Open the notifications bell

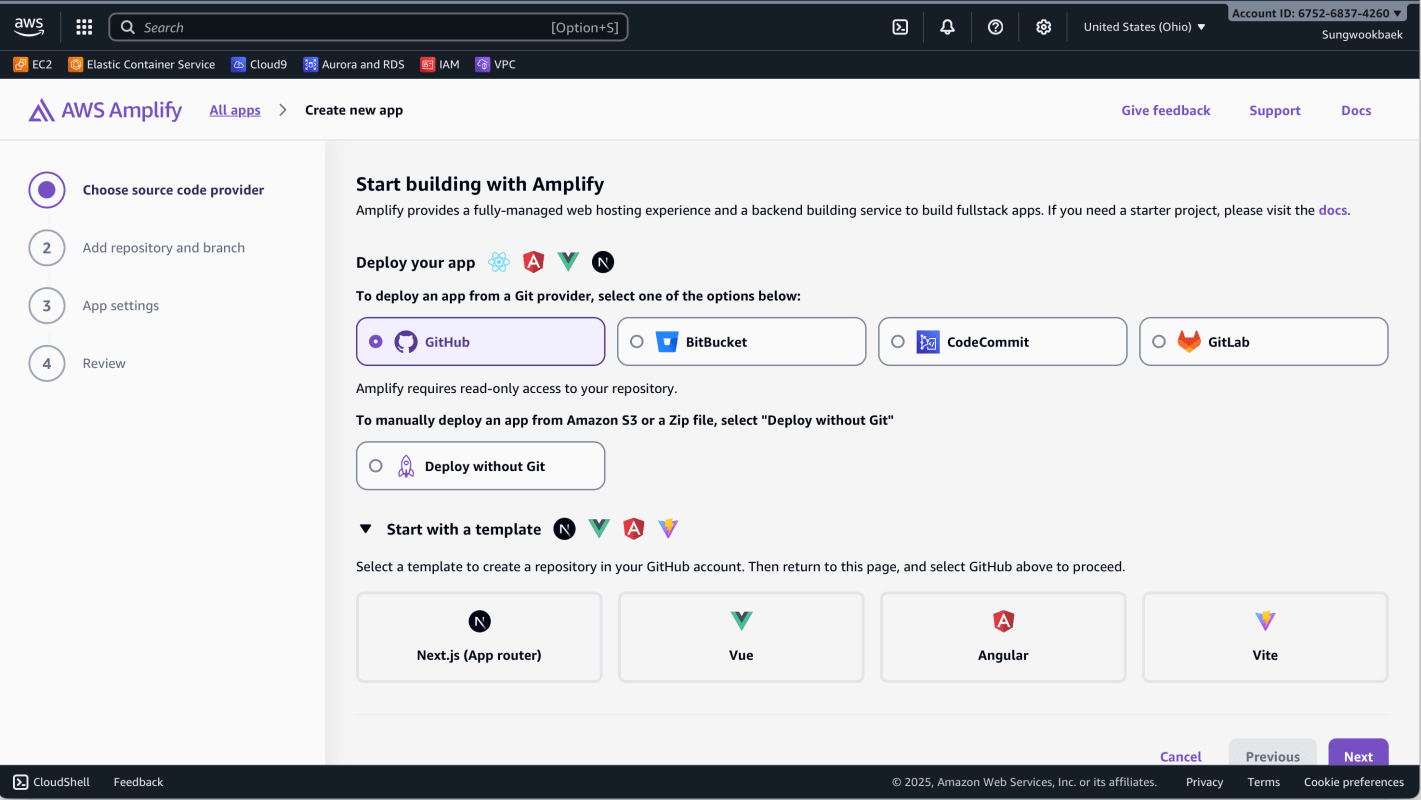pos(947,27)
